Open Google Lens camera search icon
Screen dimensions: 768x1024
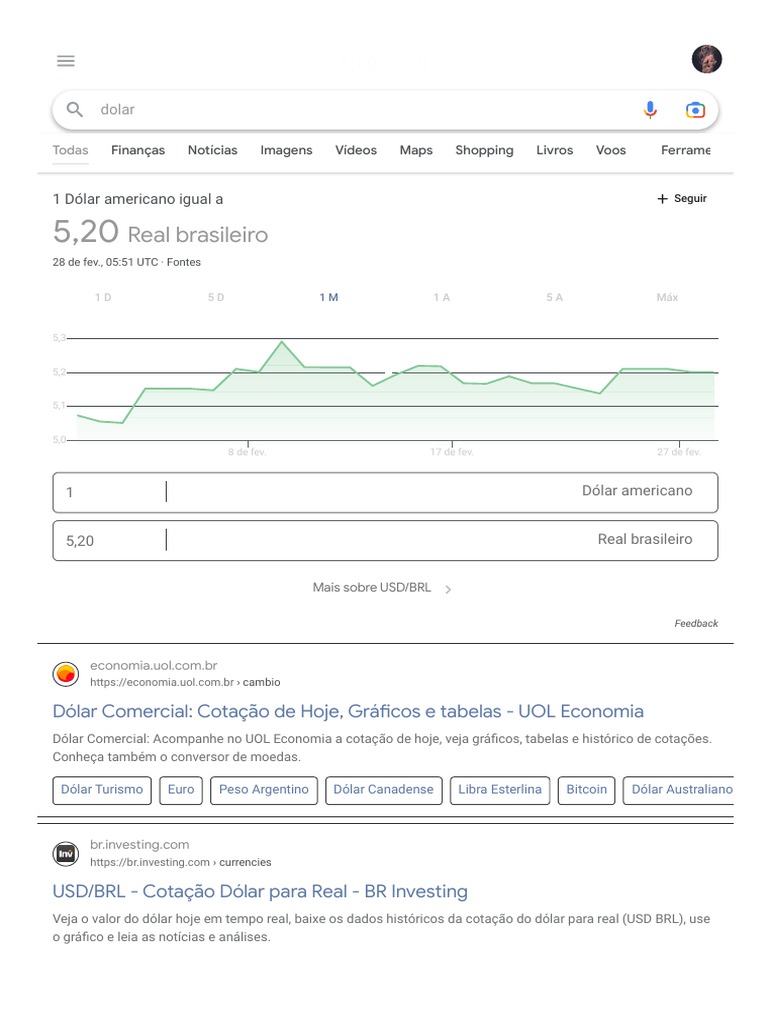(x=695, y=110)
